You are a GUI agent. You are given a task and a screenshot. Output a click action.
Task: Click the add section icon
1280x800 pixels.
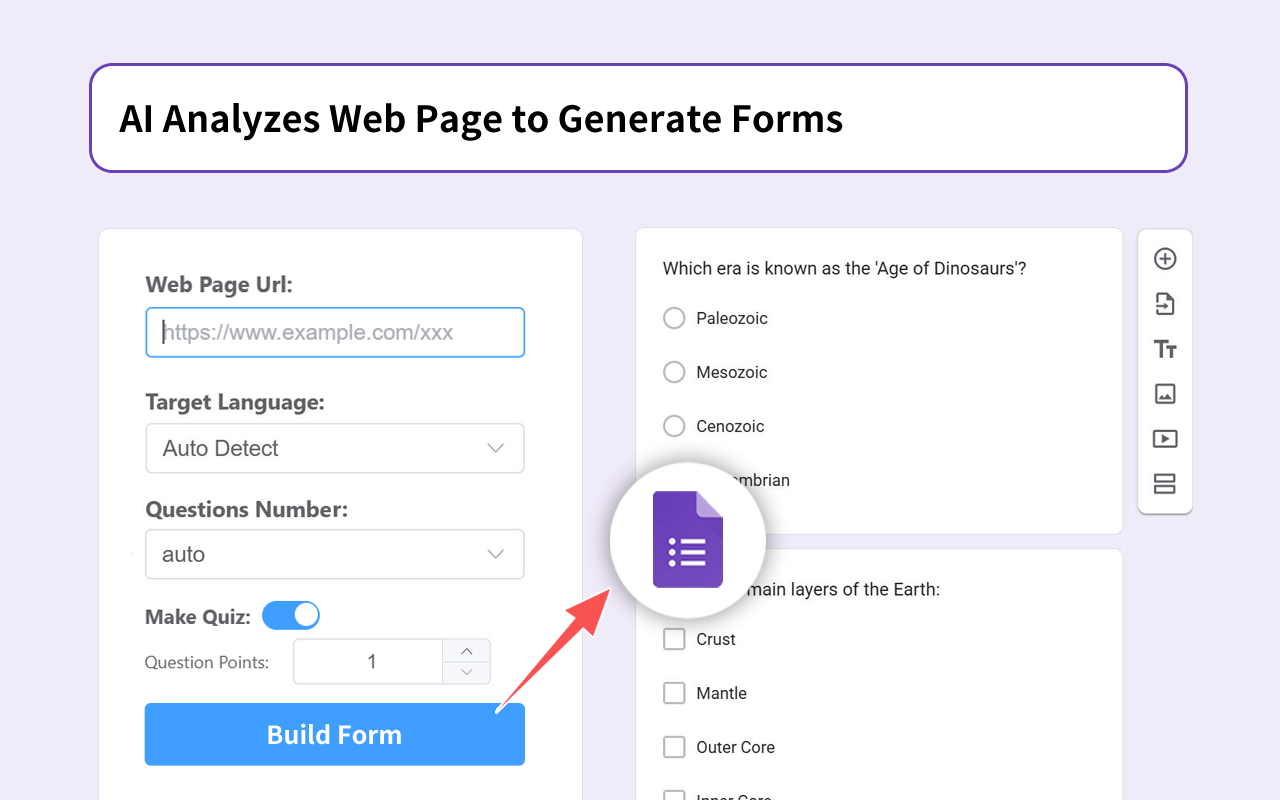(x=1165, y=484)
